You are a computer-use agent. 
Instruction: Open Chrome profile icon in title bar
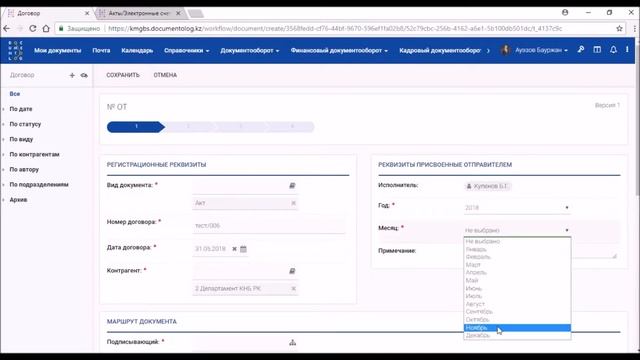pyautogui.click(x=565, y=13)
